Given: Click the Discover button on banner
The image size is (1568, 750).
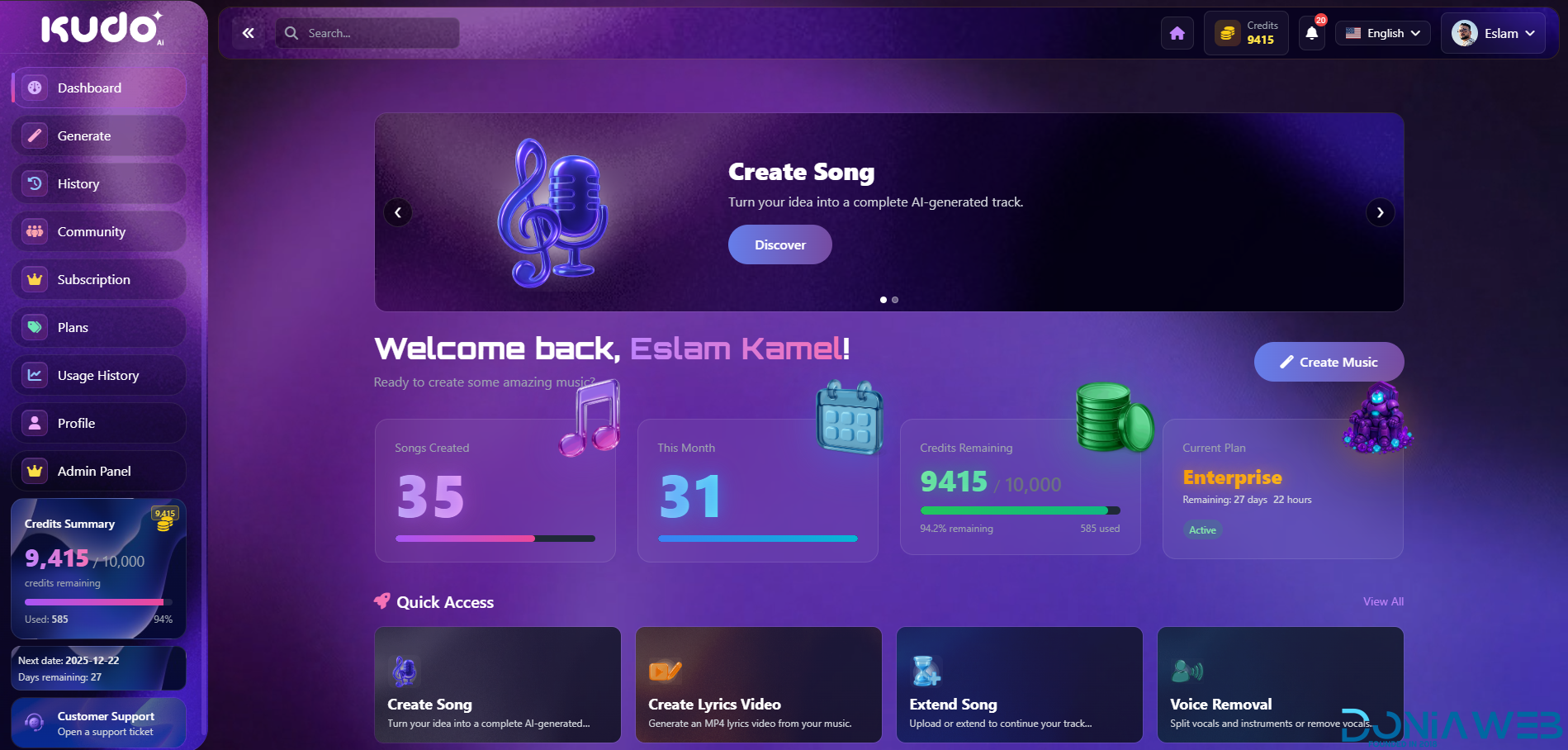Looking at the screenshot, I should tap(779, 244).
